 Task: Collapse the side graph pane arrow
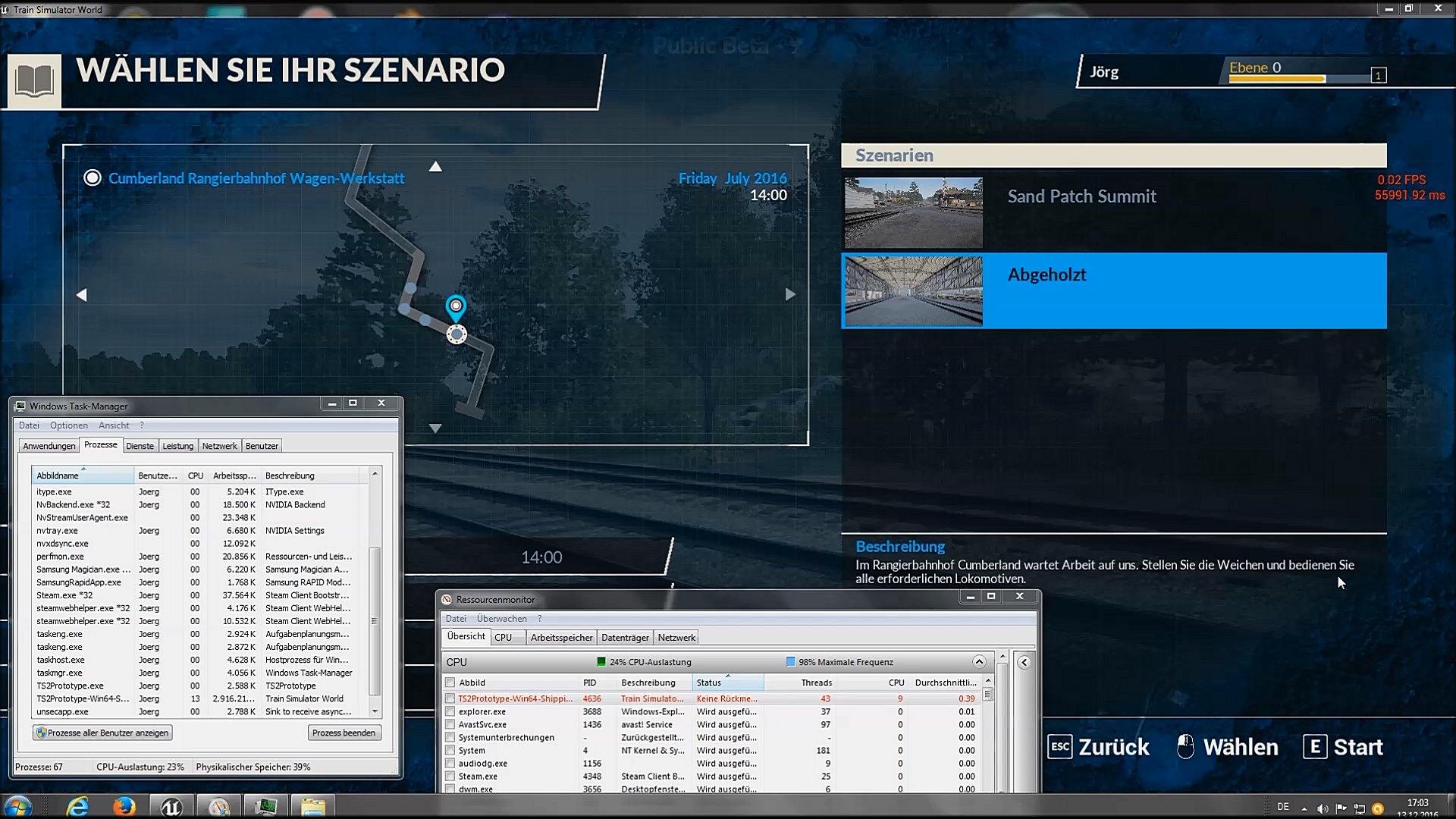coord(1024,662)
